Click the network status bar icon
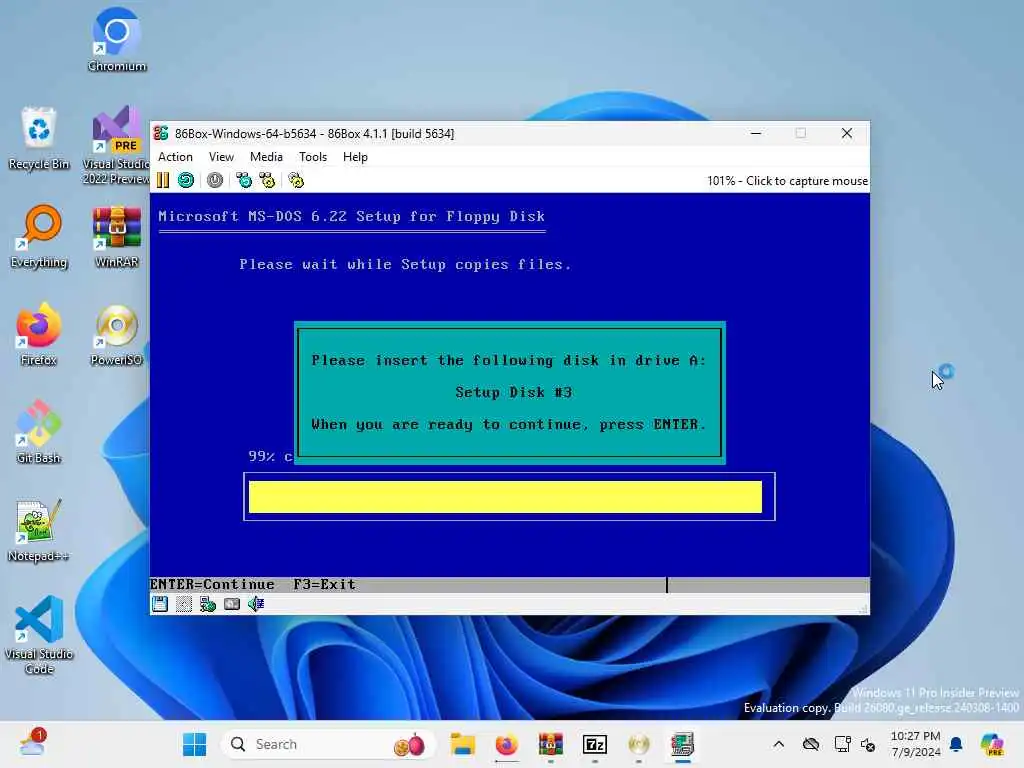 click(x=208, y=604)
